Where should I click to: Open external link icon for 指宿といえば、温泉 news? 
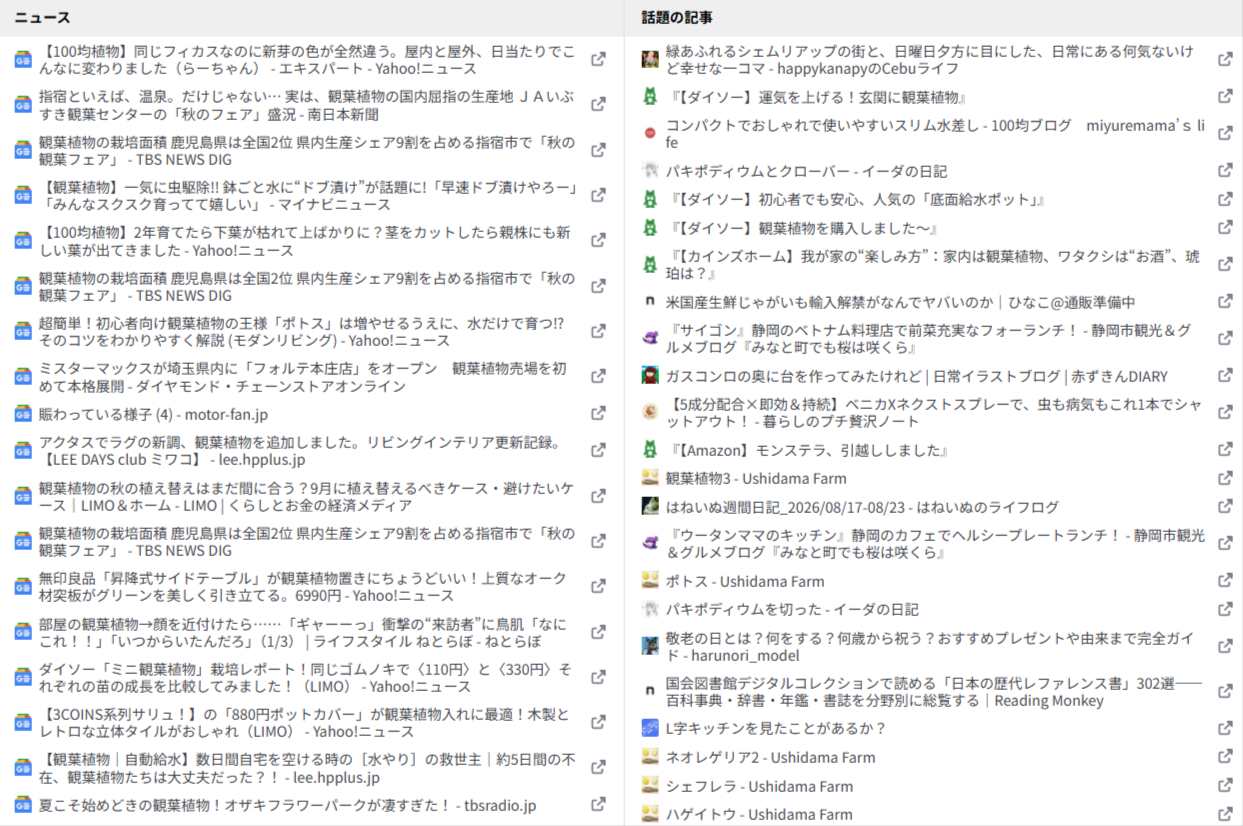(x=598, y=104)
